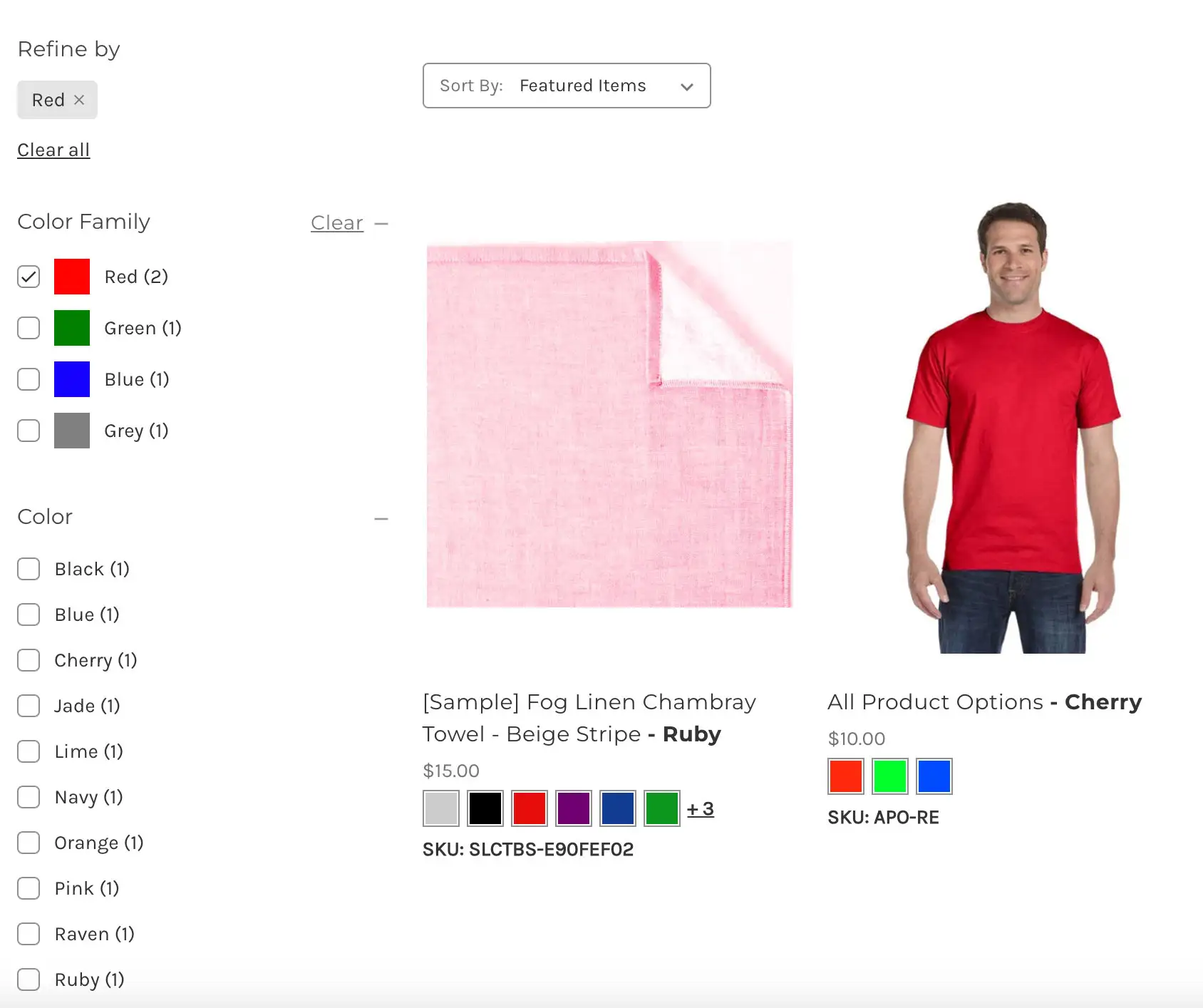1203x1008 pixels.
Task: Check the Cherry color filter
Action: (29, 660)
